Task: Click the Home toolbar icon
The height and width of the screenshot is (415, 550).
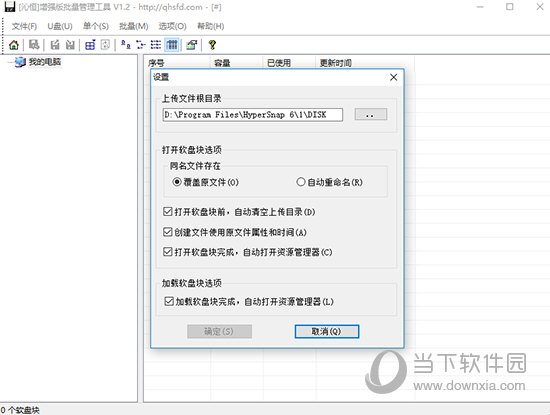Action: [14, 45]
